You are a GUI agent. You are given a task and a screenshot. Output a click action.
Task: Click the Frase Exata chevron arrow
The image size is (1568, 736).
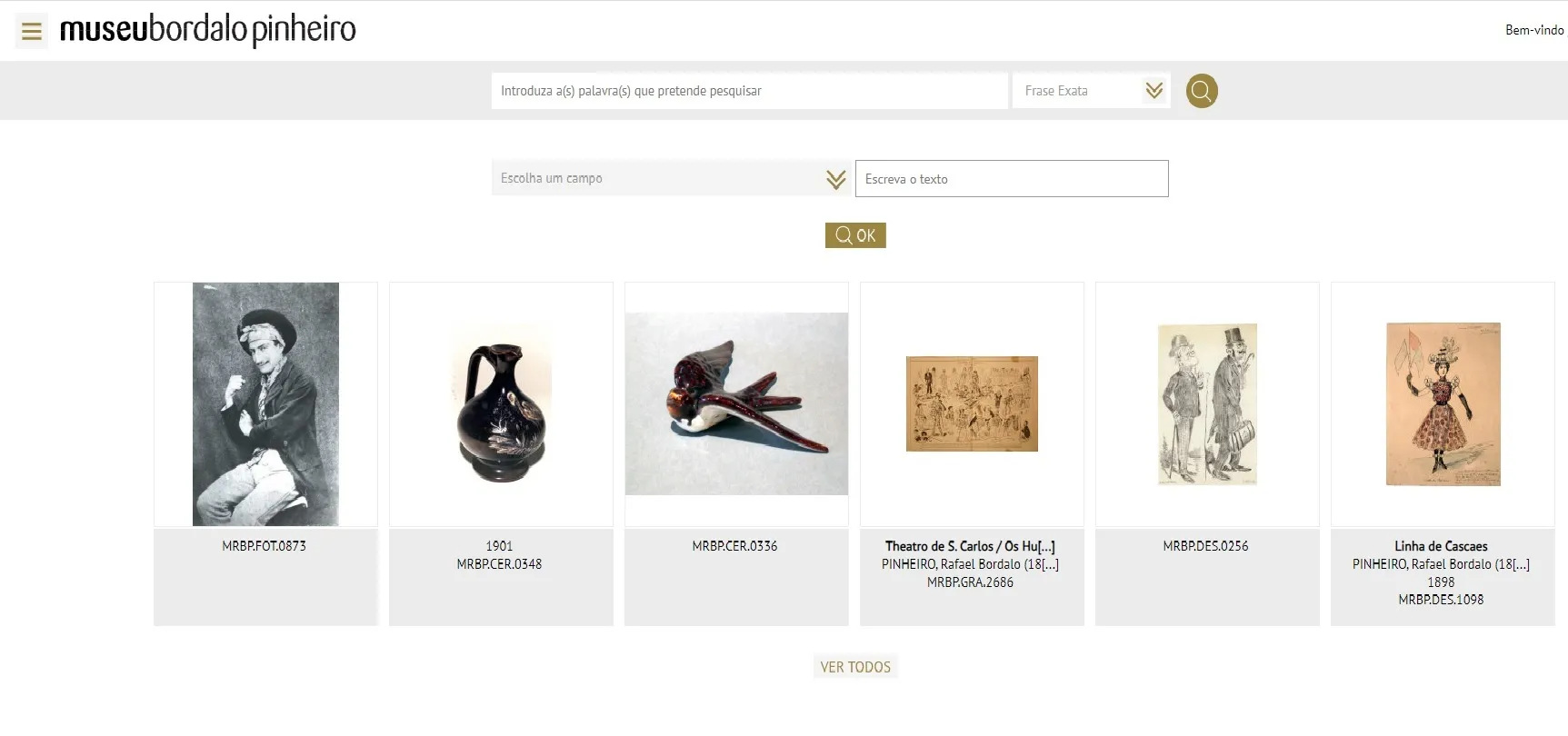(1154, 91)
